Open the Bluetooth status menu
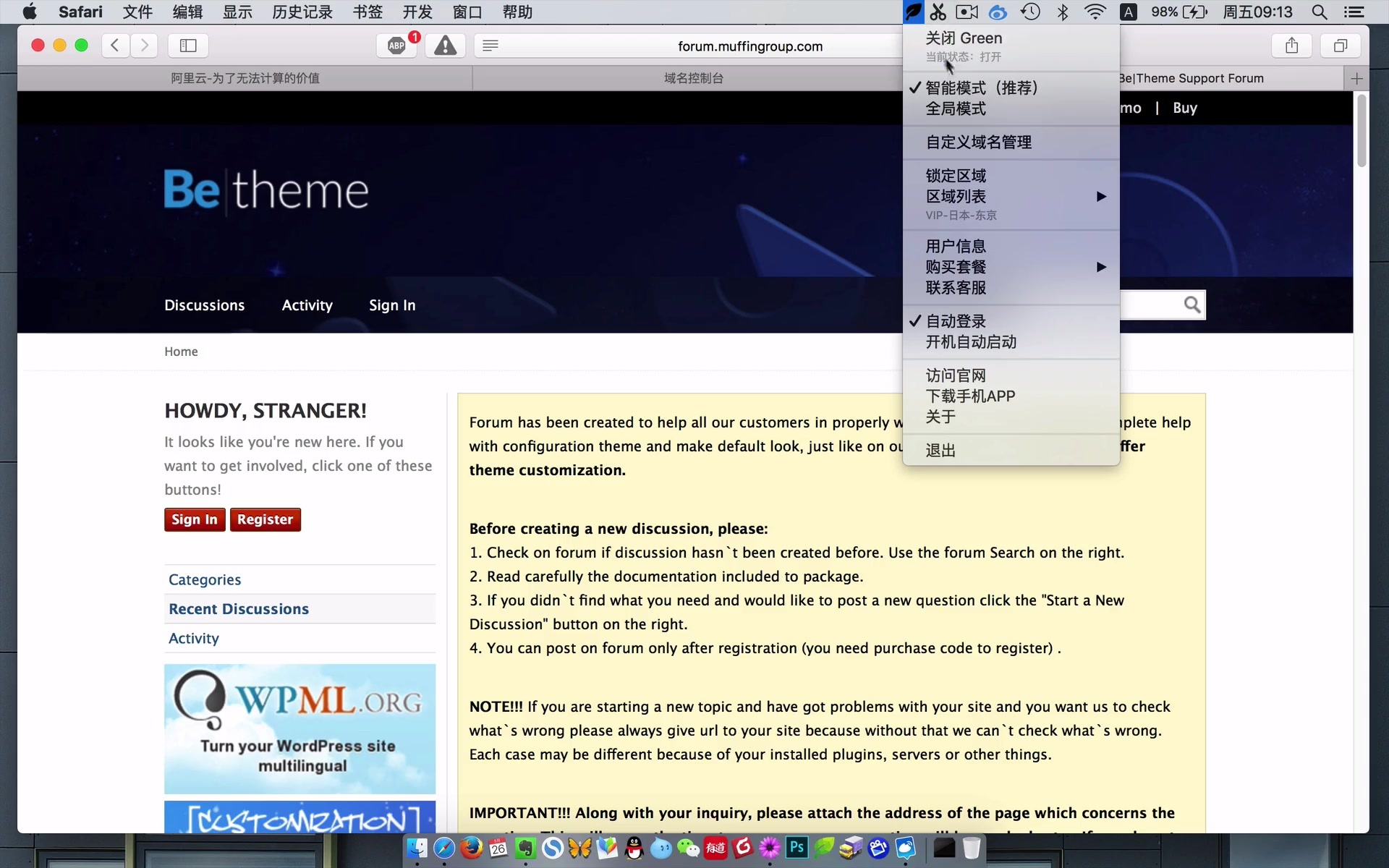The width and height of the screenshot is (1389, 868). pyautogui.click(x=1062, y=12)
